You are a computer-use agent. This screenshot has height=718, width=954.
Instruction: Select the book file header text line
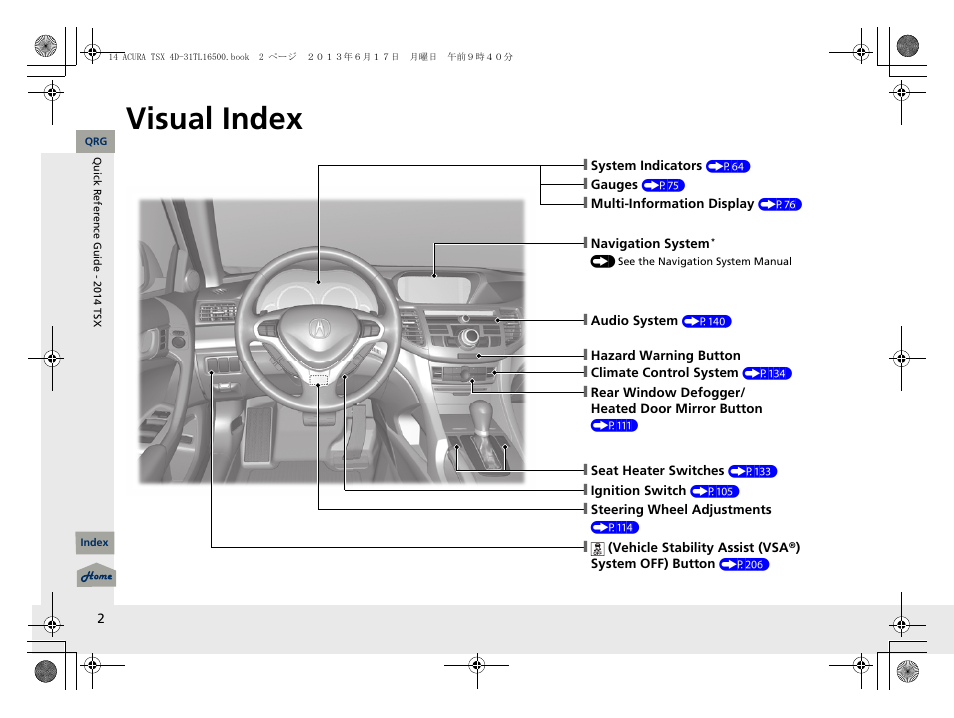(x=310, y=57)
